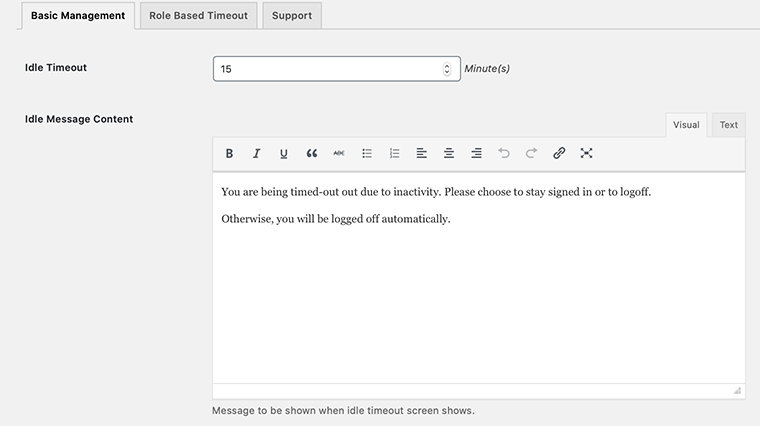The width and height of the screenshot is (760, 426).
Task: Insert a blockquote using the quote icon
Action: click(x=312, y=154)
